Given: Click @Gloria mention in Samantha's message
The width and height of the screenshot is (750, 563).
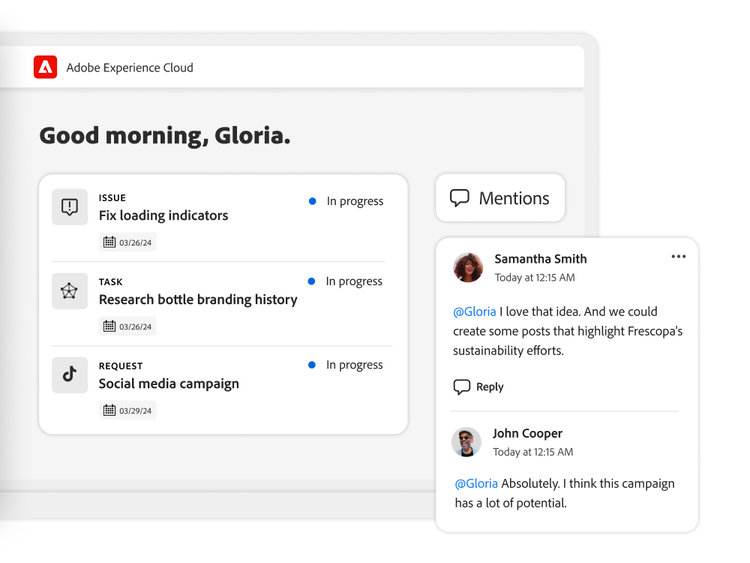Looking at the screenshot, I should pyautogui.click(x=474, y=312).
